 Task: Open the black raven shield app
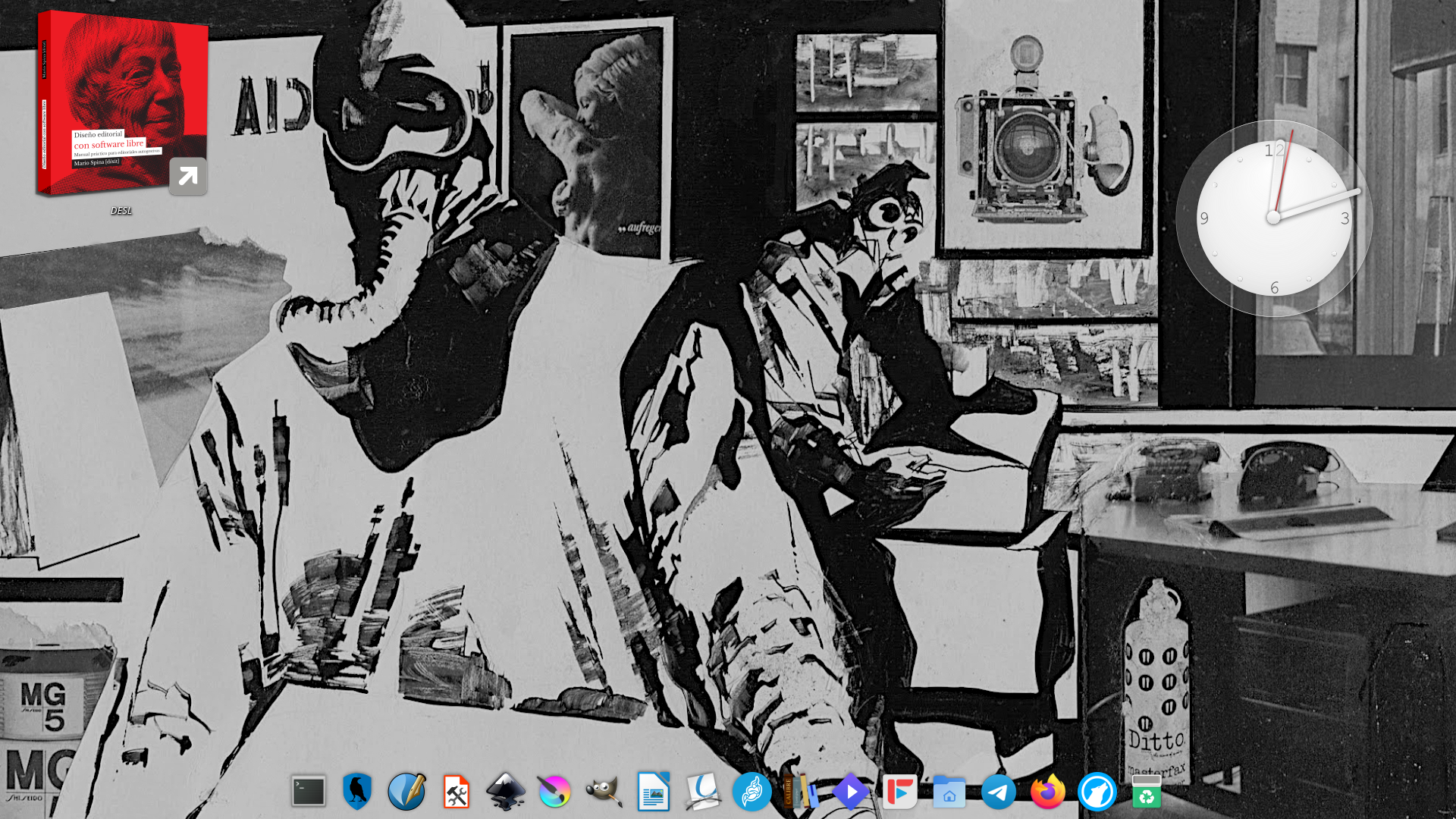pyautogui.click(x=357, y=792)
